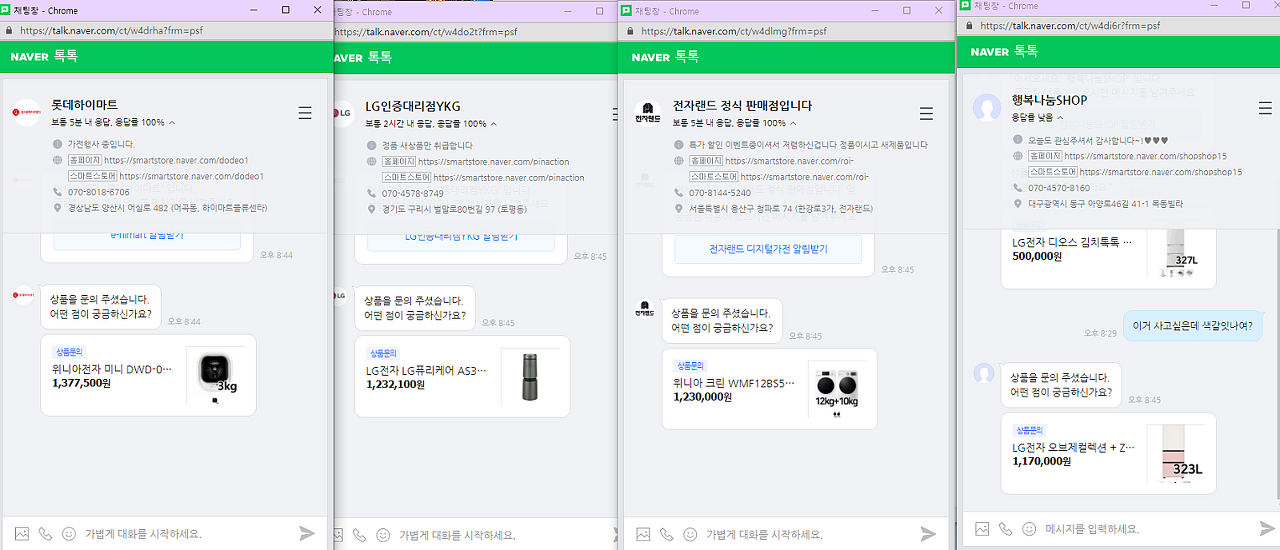1280x550 pixels.
Task: Click NAVER 톡톡 logo in 롯데하이마트 window
Action: click(44, 57)
